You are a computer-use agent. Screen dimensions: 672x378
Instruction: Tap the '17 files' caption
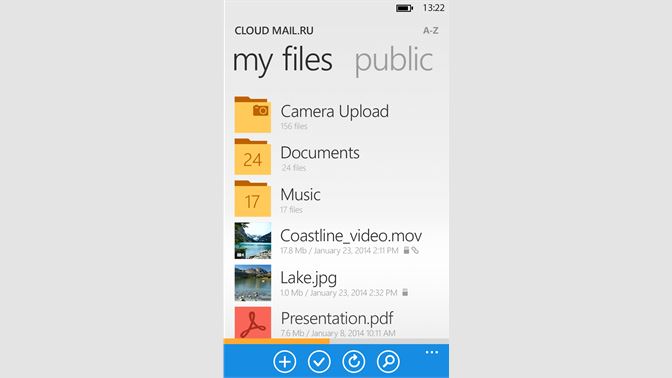[291, 210]
